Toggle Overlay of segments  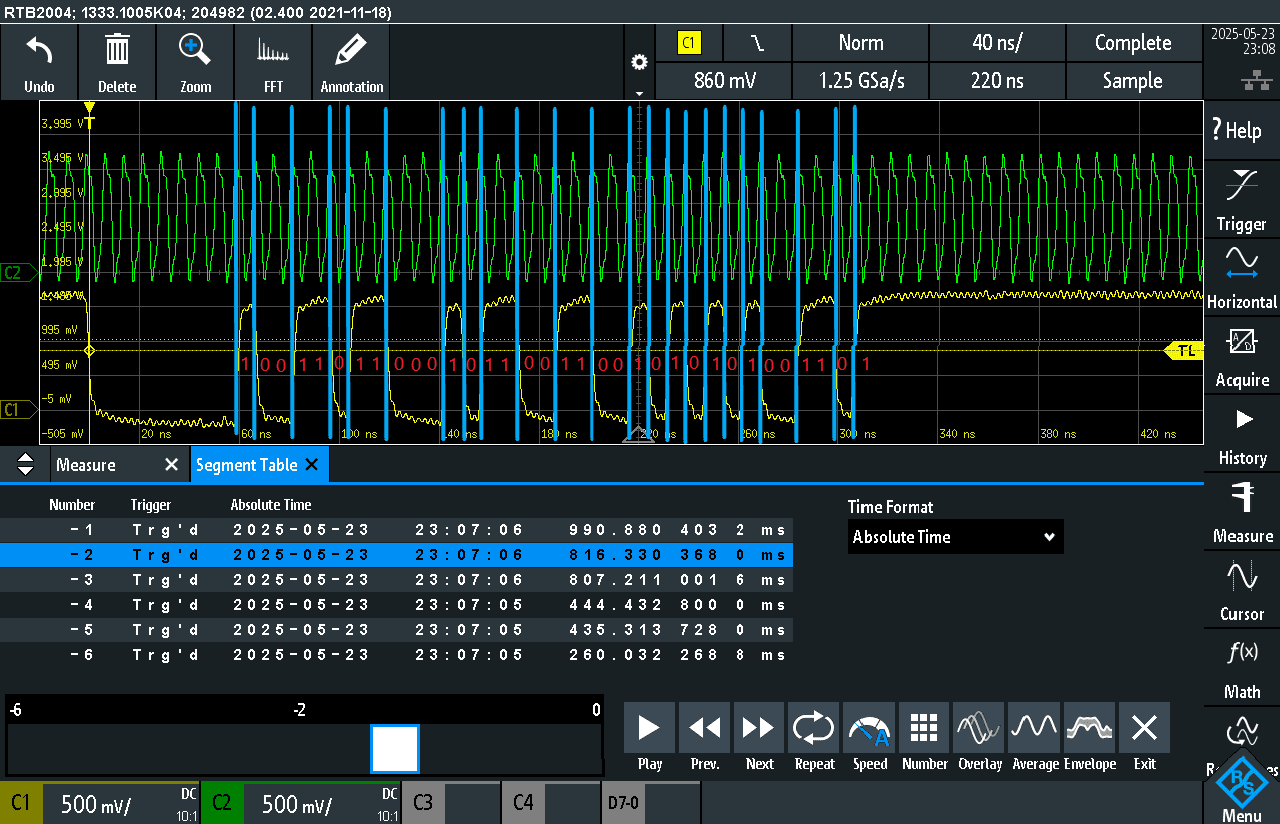(980, 728)
